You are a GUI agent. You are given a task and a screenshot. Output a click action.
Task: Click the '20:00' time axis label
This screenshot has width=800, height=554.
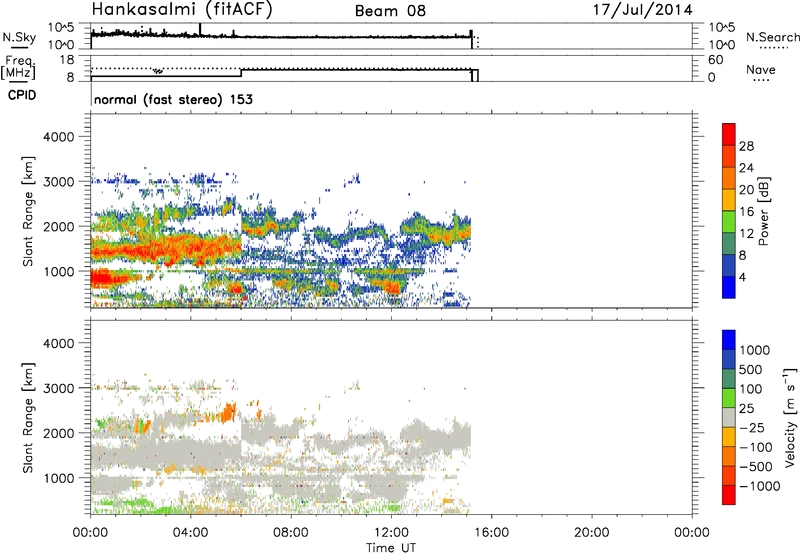pos(591,533)
